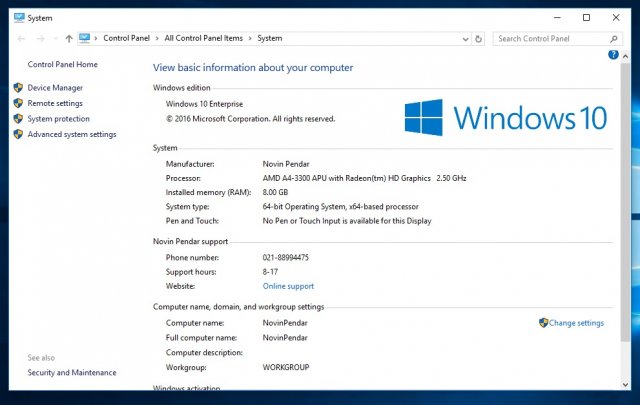Go up one level with Up arrow
This screenshot has width=640, height=405.
tap(68, 38)
